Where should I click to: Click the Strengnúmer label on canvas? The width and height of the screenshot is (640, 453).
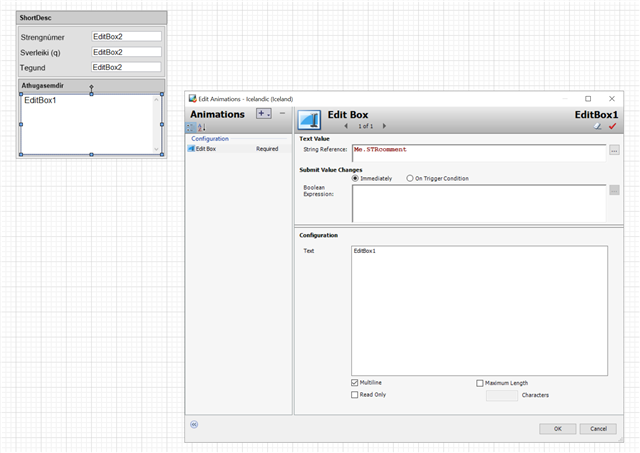[42, 37]
